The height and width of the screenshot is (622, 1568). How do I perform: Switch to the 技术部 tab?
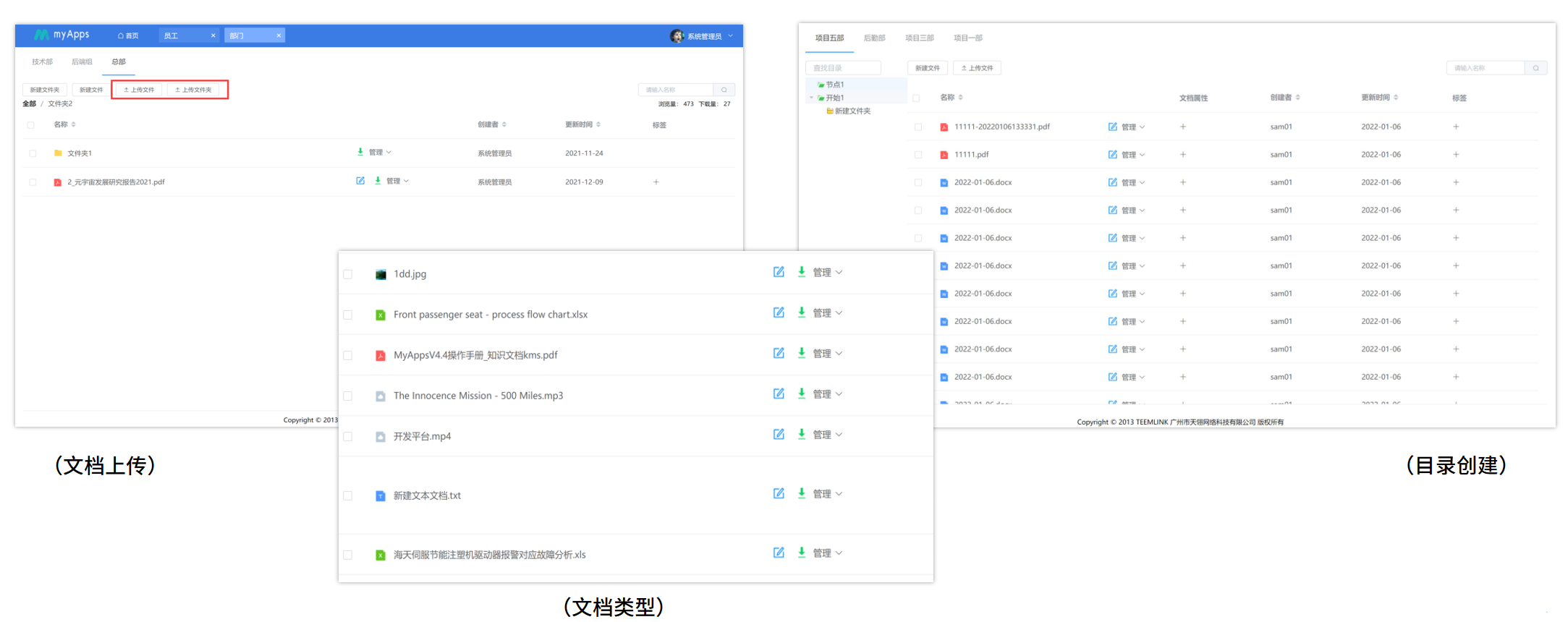[x=42, y=61]
